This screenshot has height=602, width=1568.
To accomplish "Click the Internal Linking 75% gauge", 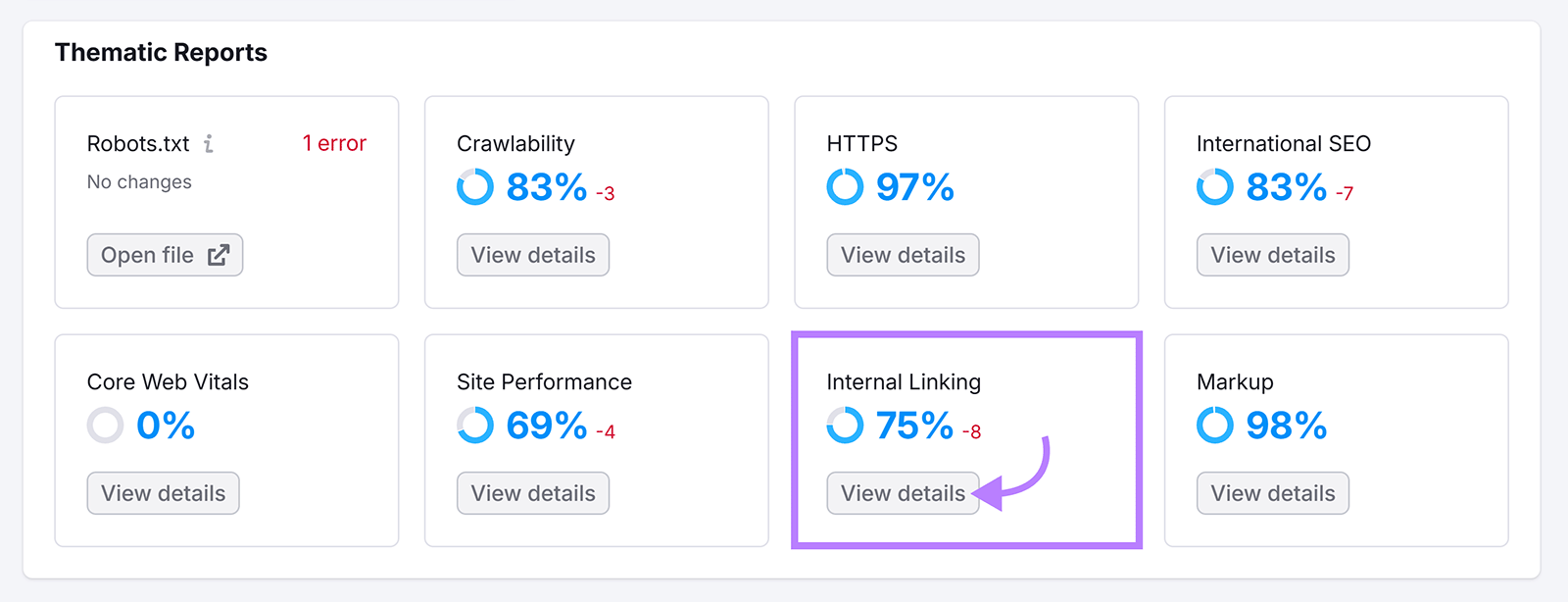I will (x=844, y=426).
